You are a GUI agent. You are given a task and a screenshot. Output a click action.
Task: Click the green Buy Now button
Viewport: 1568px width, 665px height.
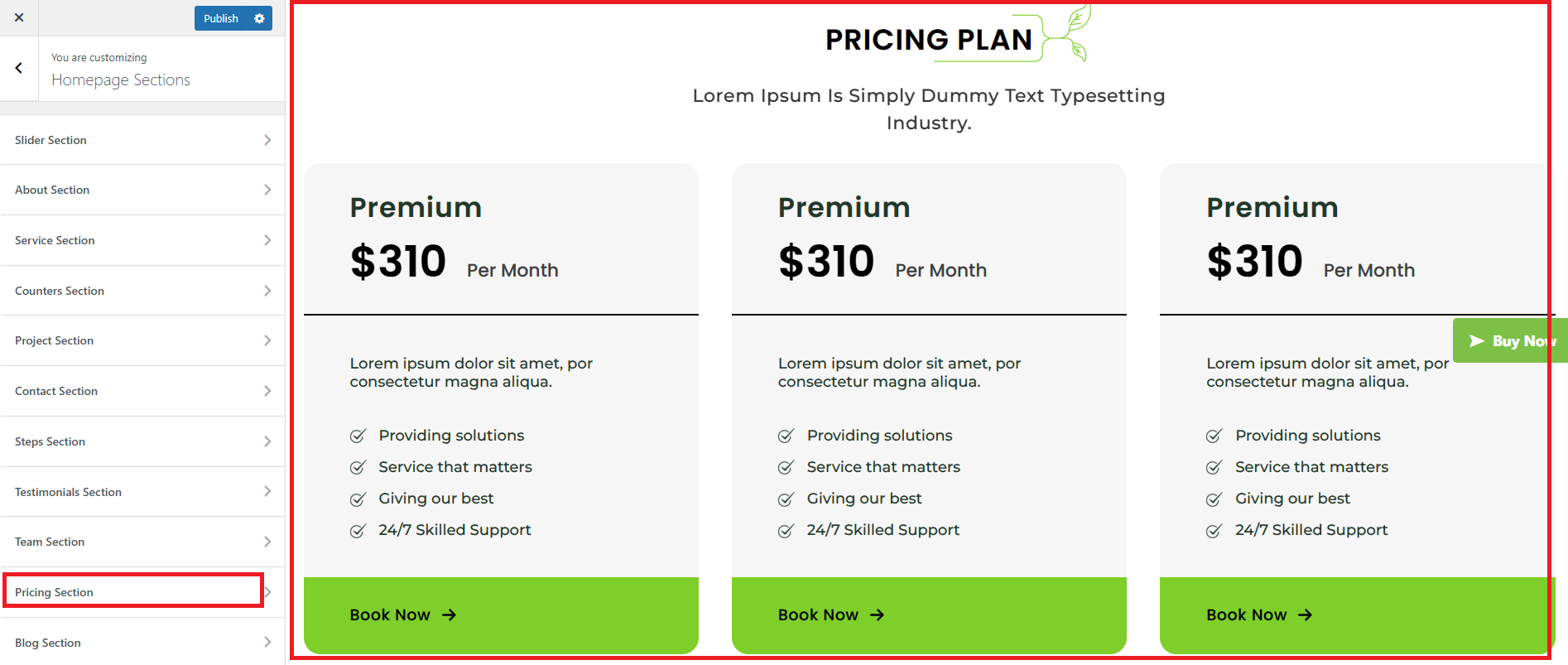click(1511, 341)
